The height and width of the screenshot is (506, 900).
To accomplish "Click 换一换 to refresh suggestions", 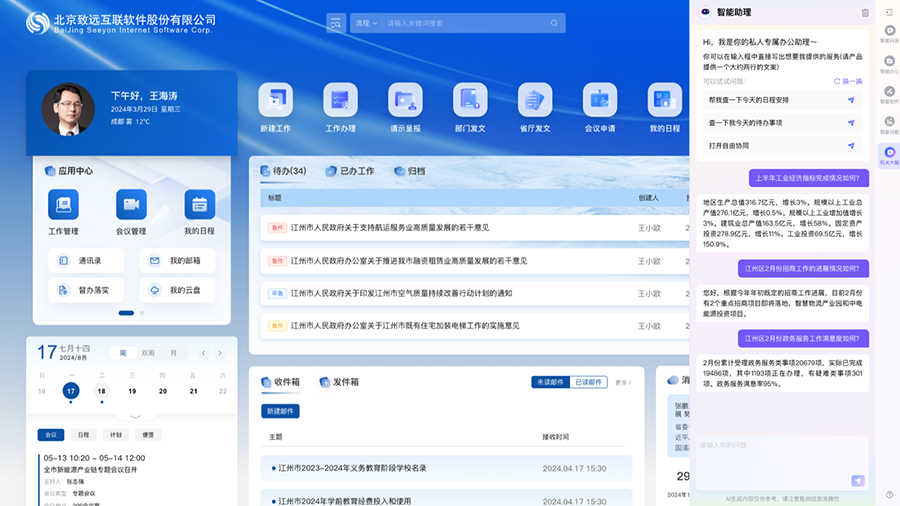I will [848, 81].
